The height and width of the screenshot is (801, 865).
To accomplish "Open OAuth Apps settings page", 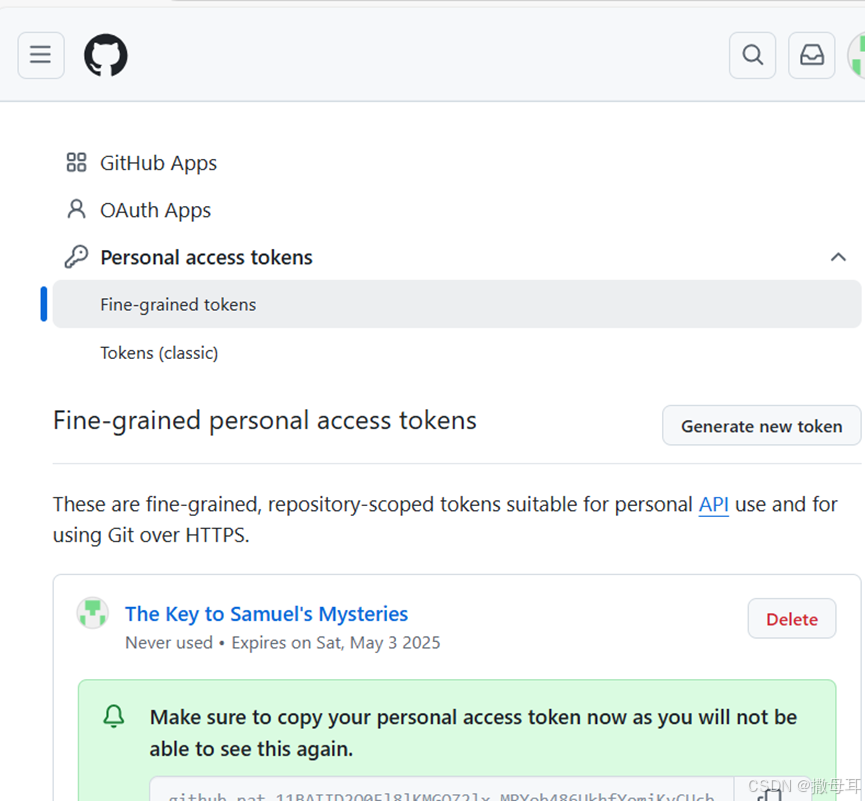I will tap(156, 210).
